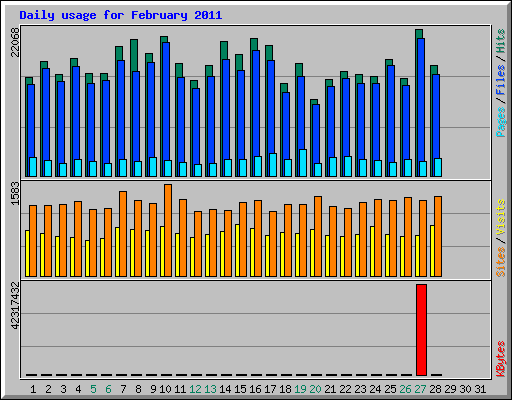Screen dimensions: 512x400
Task: Click the day 3 axis label
Action: 63,389
